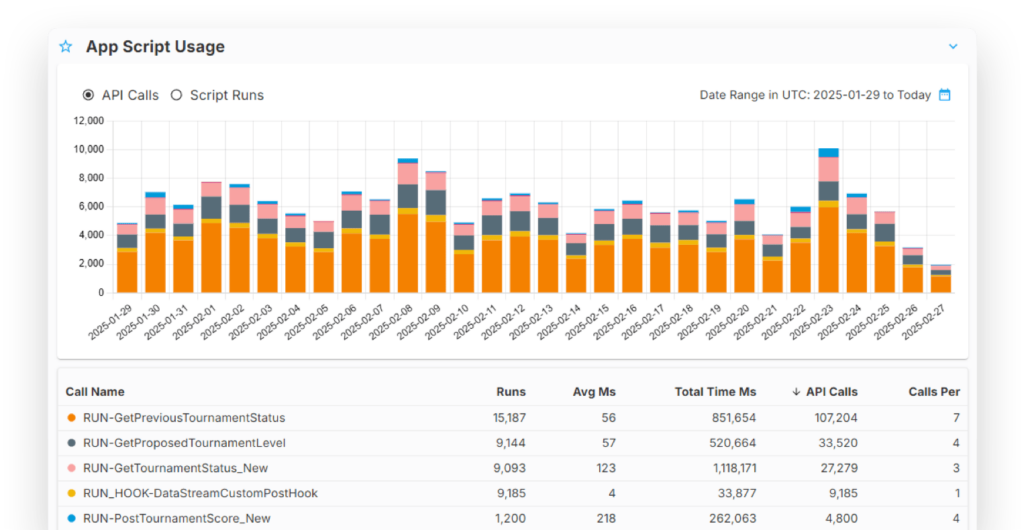Open RUN-PostTournamentScore_New row
The height and width of the screenshot is (530, 1024).
point(513,518)
